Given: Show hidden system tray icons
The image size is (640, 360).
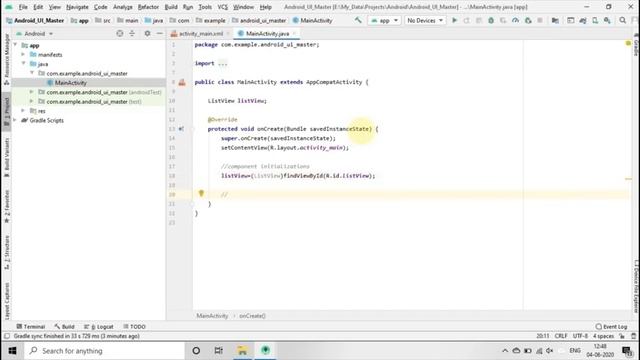Looking at the screenshot, I should coord(505,351).
